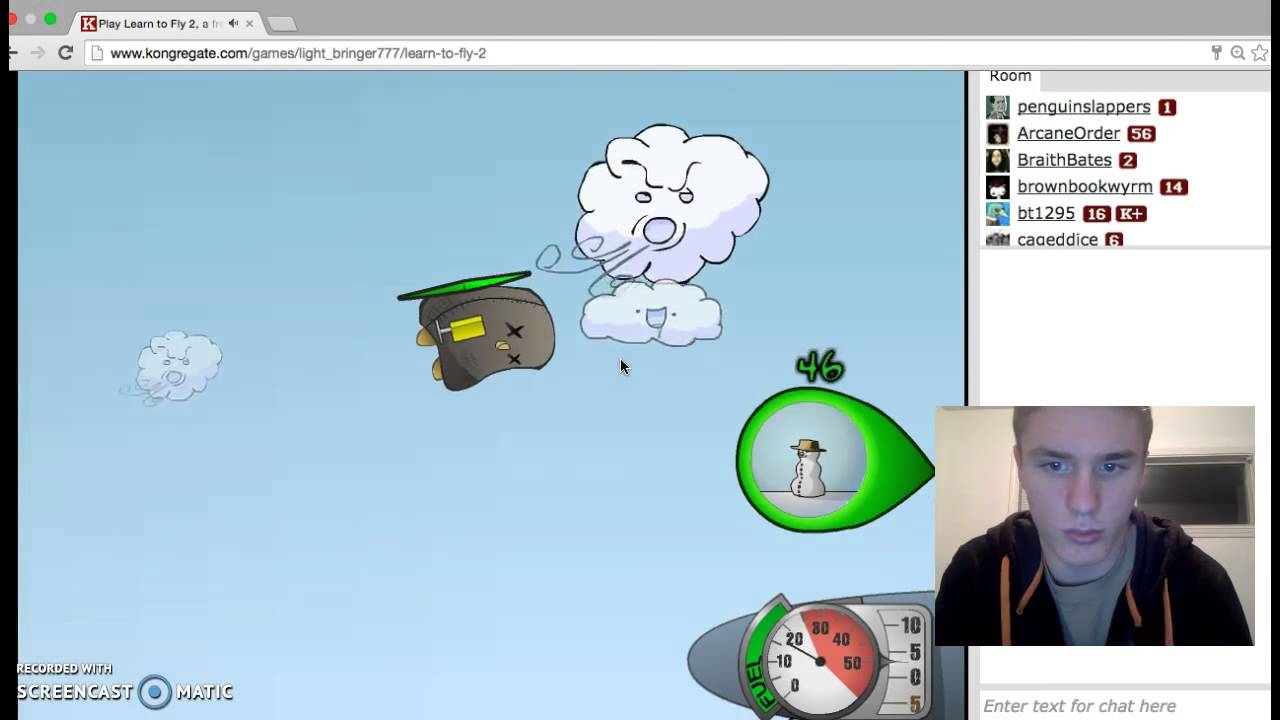Click the large angry blowing storm cloud
The height and width of the screenshot is (720, 1280).
click(x=672, y=205)
